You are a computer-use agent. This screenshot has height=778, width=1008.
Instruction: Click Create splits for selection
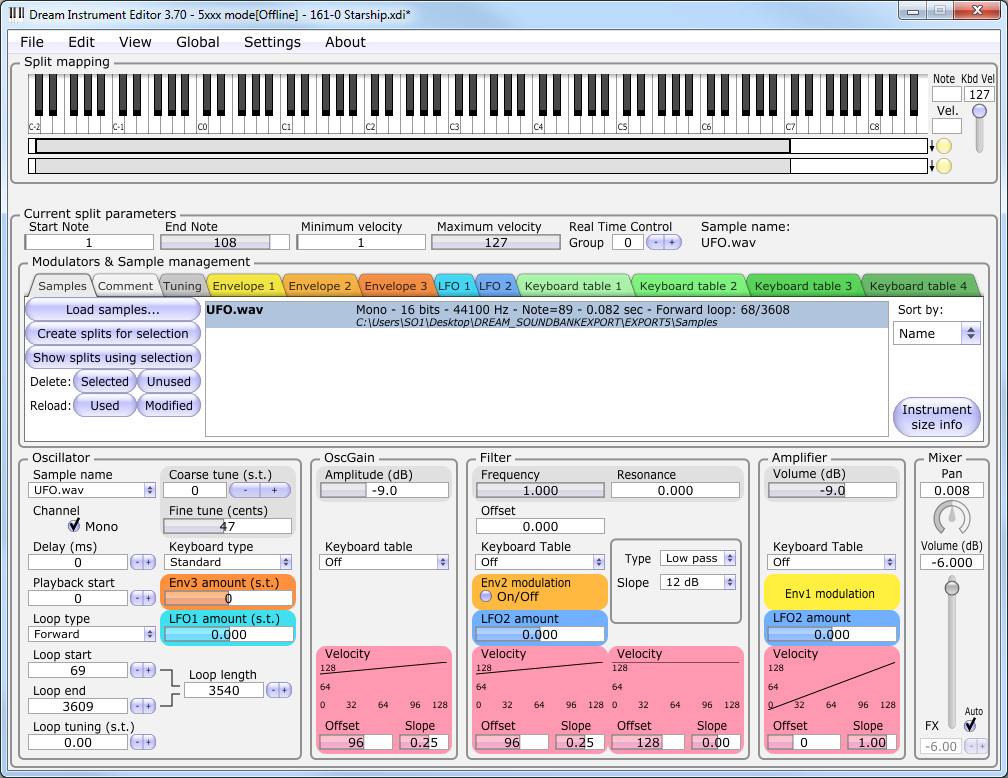(112, 334)
